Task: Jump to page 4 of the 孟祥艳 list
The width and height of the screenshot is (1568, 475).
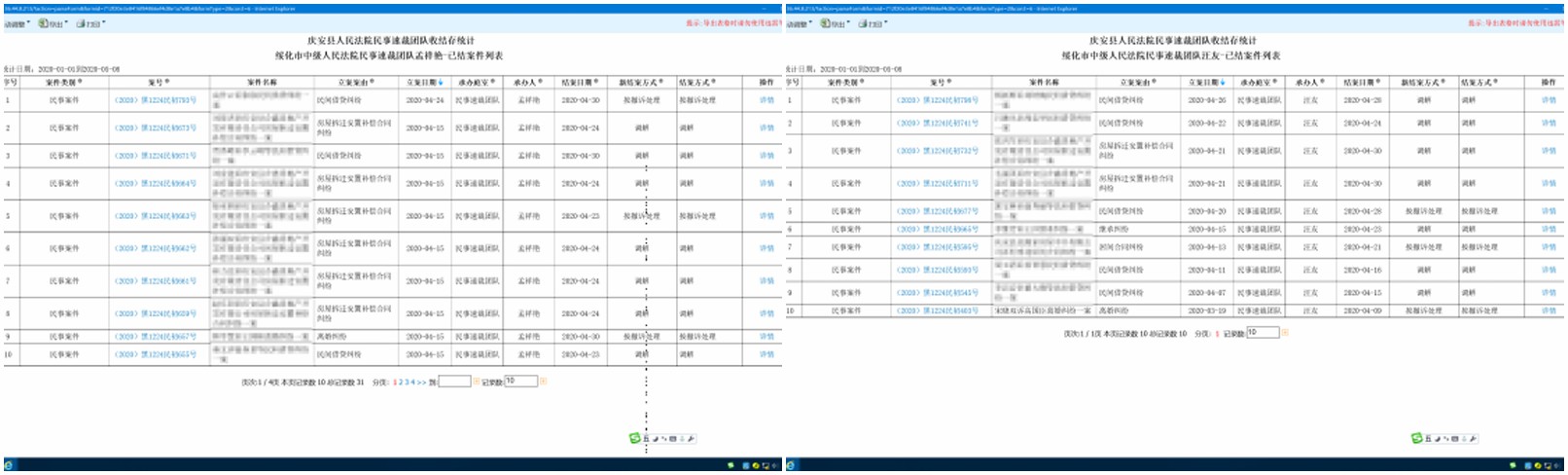Action: 412,382
